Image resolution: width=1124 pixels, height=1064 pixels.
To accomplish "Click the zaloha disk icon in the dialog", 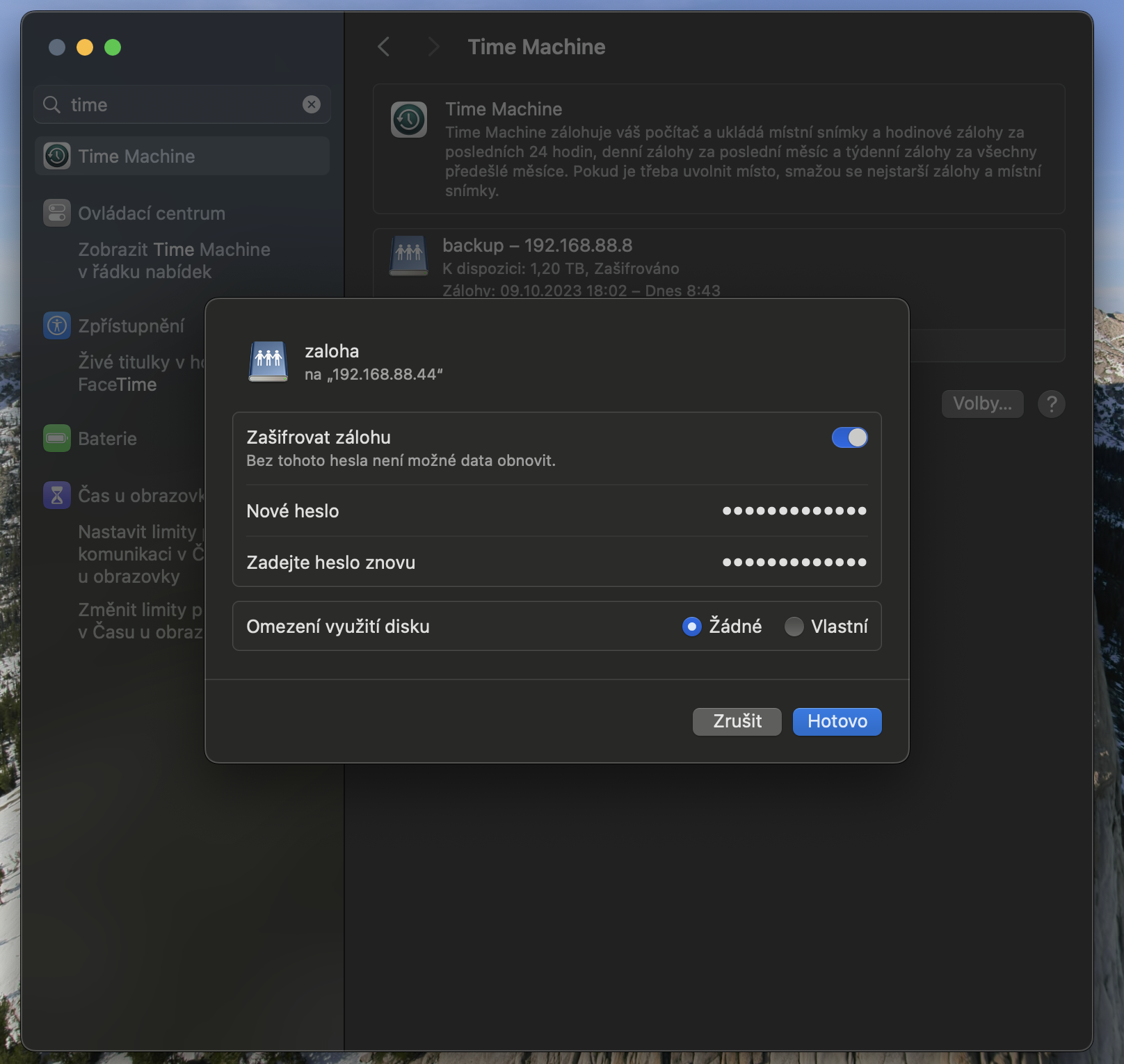I will point(268,360).
